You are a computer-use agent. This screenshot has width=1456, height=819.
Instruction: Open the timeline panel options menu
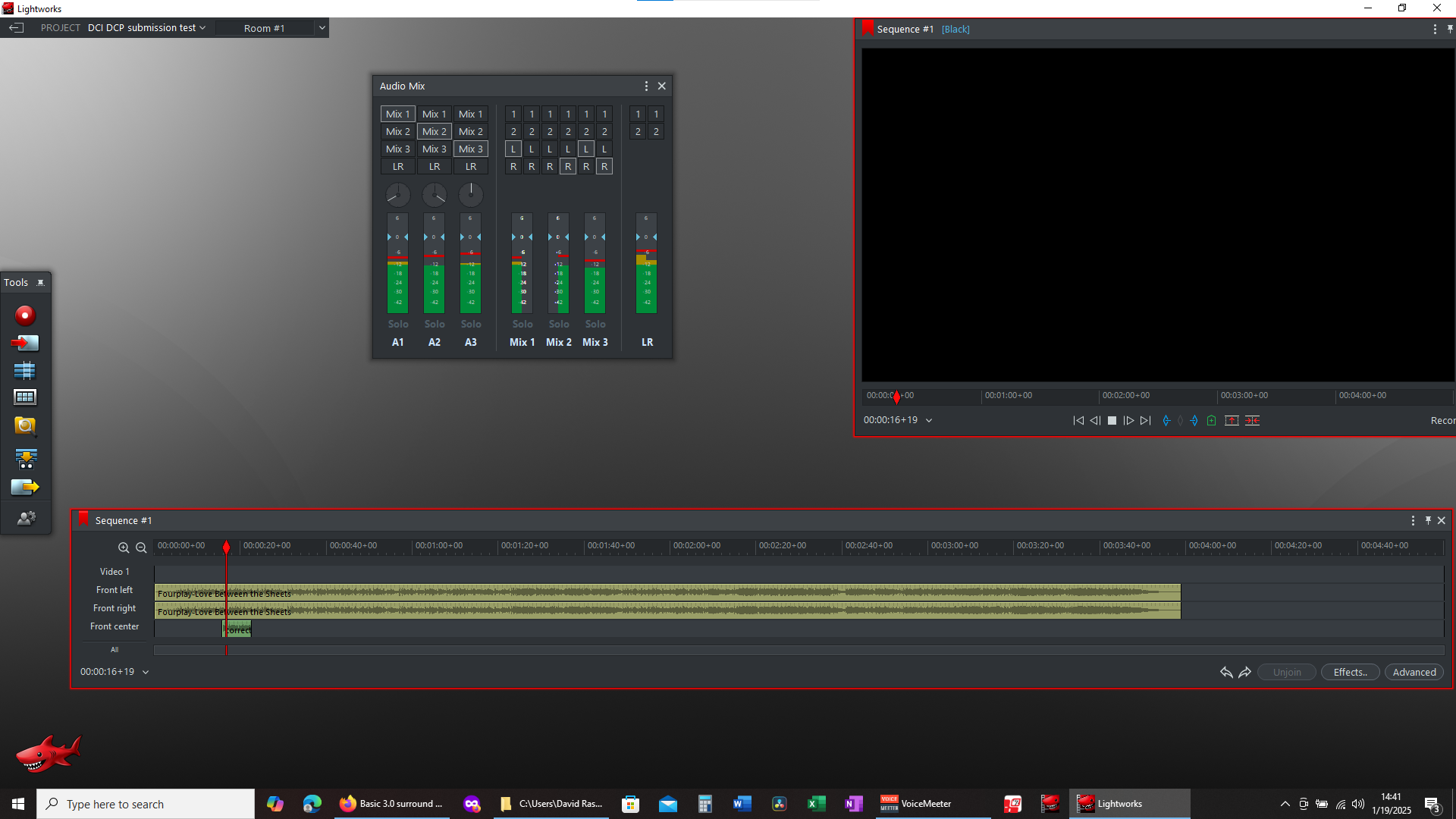point(1413,521)
